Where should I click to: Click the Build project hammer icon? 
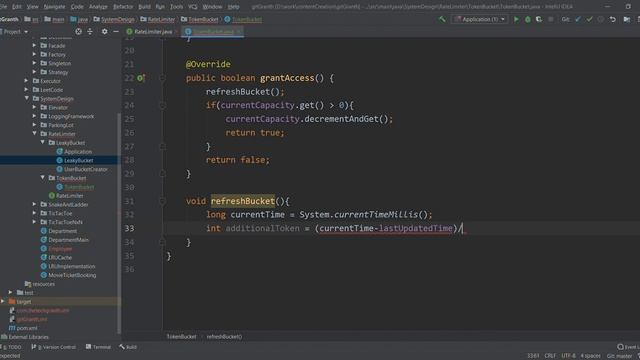(442, 19)
